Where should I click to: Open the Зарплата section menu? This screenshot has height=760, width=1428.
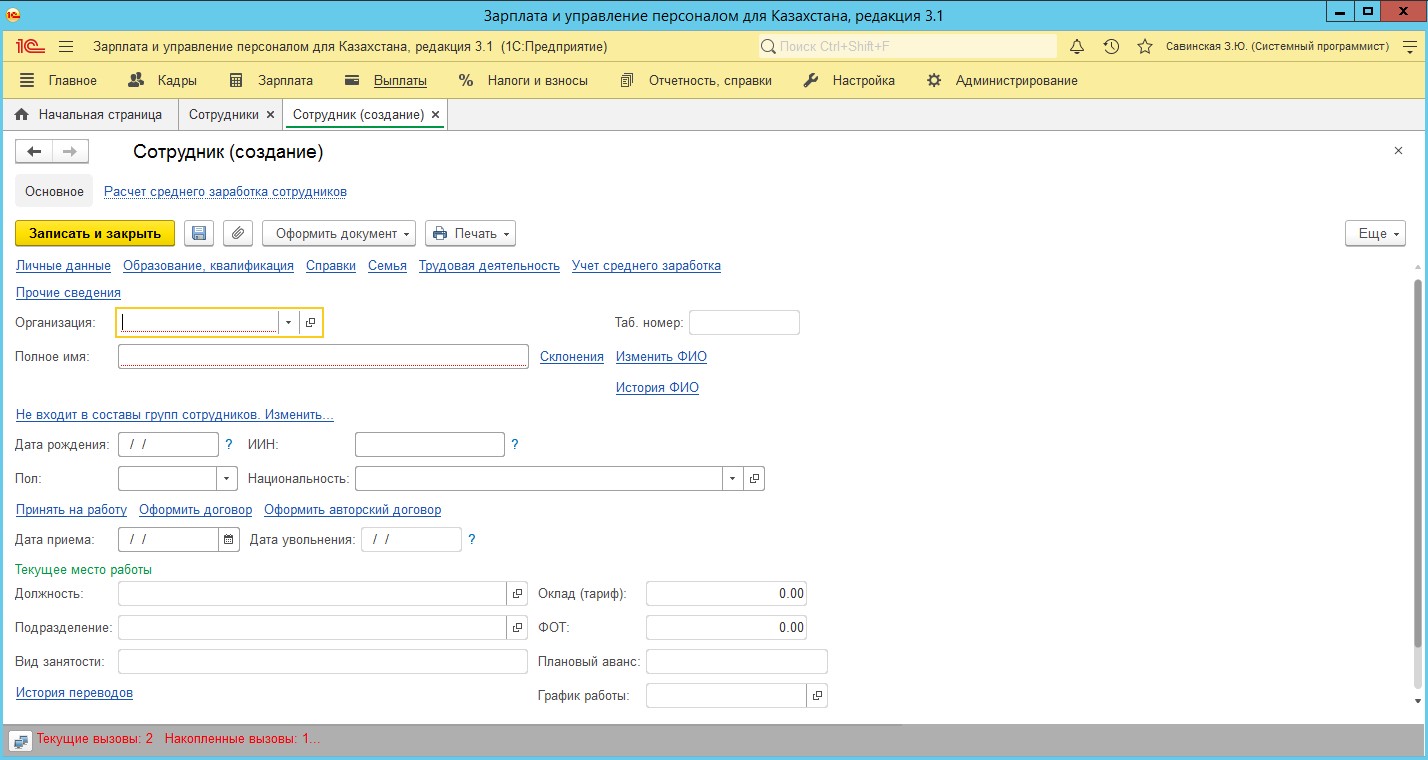271,81
